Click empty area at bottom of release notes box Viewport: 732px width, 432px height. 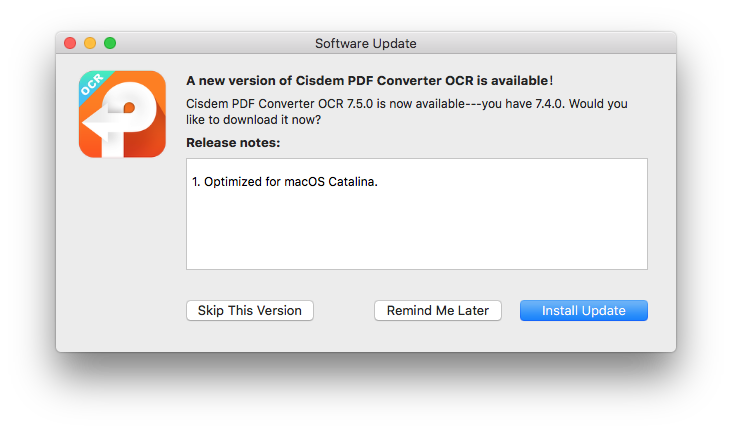coord(416,250)
